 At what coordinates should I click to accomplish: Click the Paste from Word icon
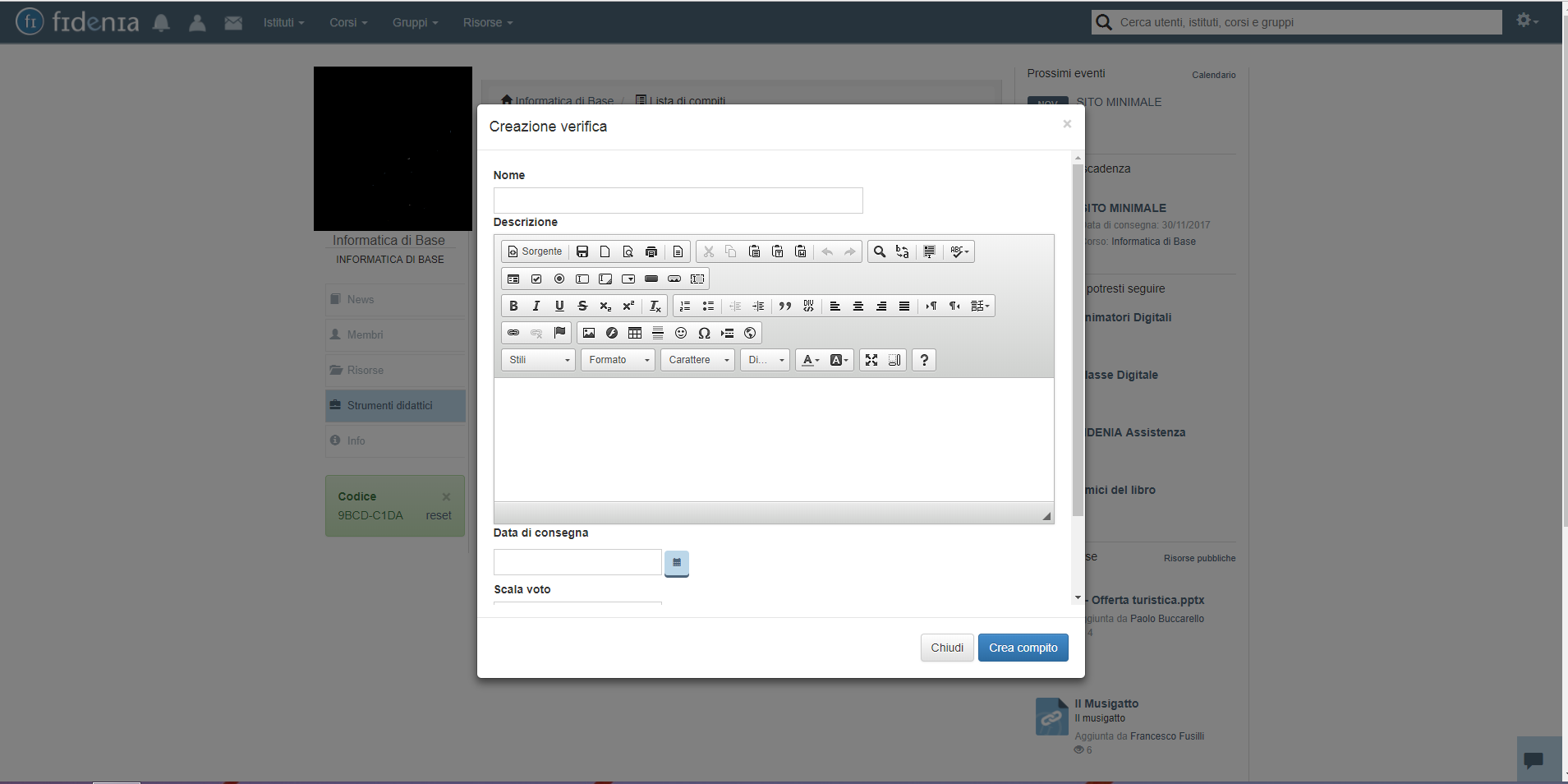point(801,251)
